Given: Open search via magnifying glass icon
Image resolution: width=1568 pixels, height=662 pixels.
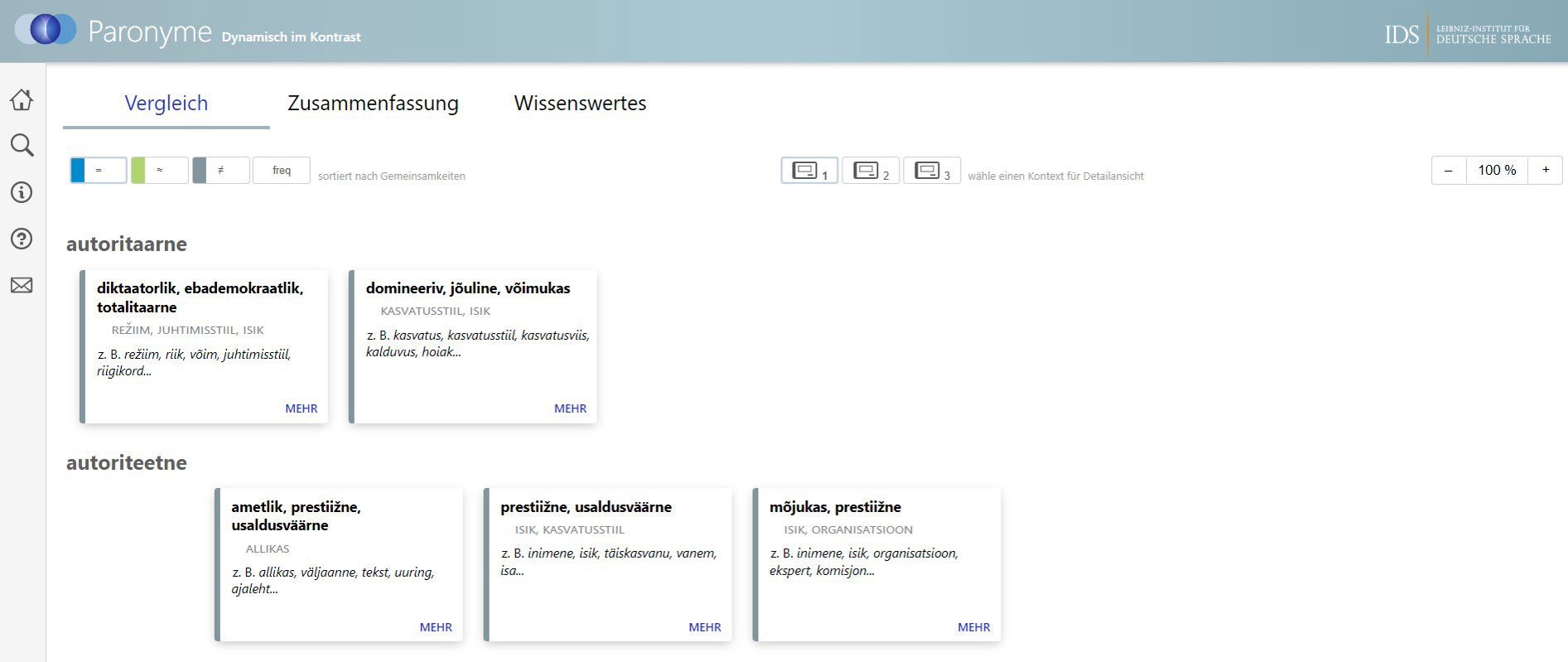Looking at the screenshot, I should tap(22, 146).
